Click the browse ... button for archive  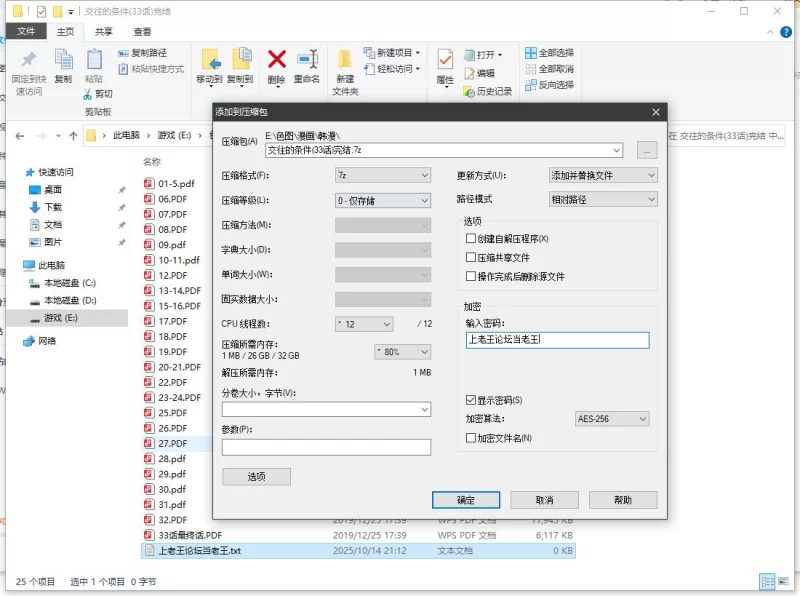(x=647, y=151)
